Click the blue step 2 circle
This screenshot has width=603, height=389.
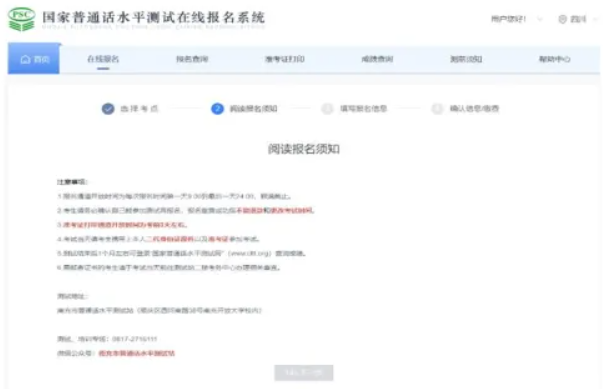(217, 109)
